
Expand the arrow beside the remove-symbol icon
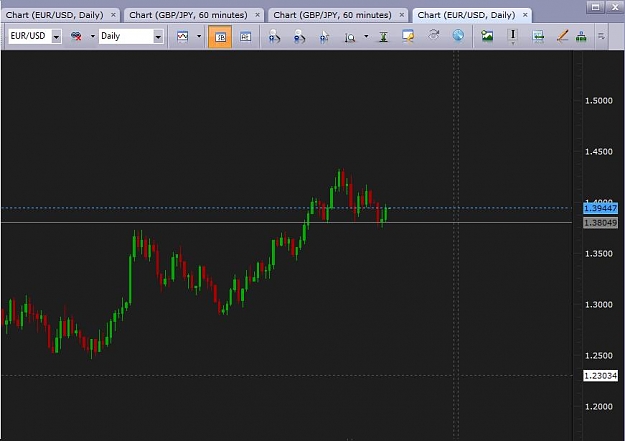click(92, 36)
